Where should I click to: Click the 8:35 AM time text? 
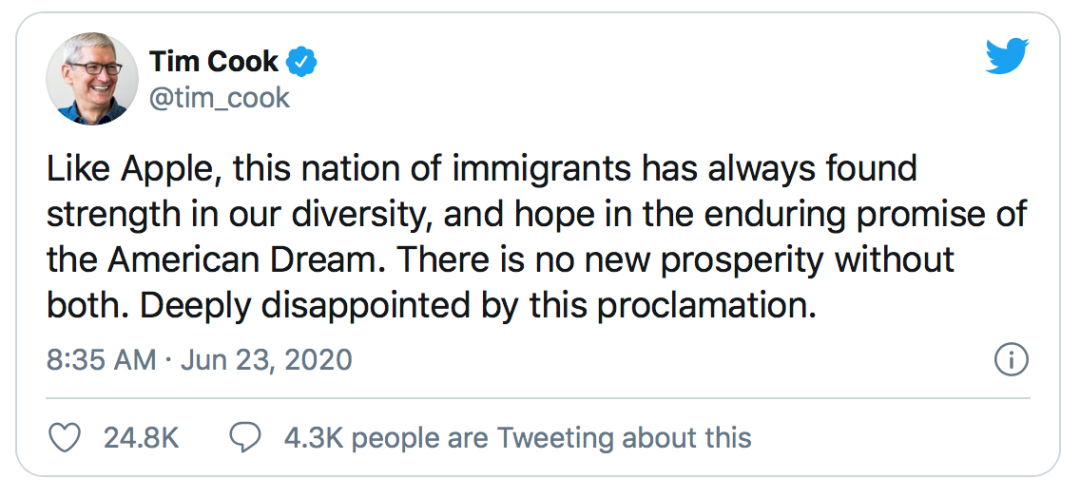pyautogui.click(x=101, y=360)
